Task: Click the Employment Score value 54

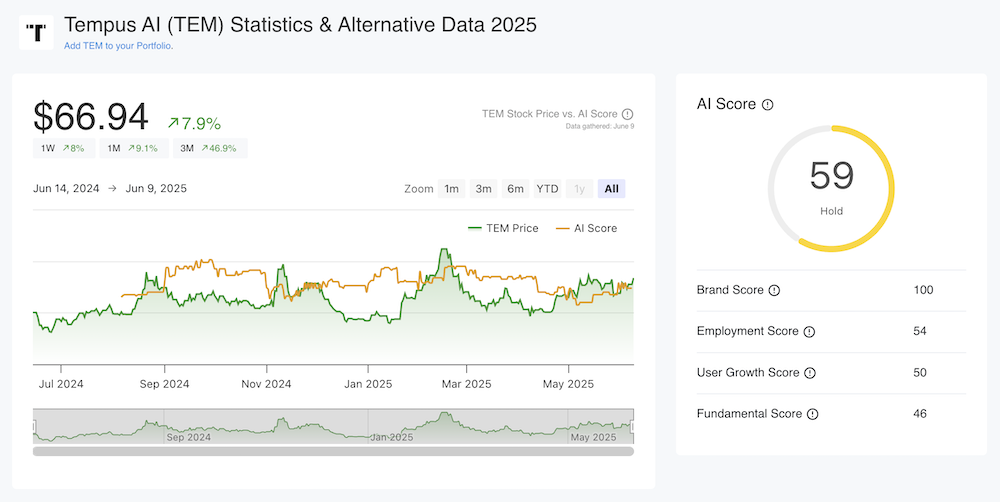Action: tap(920, 332)
